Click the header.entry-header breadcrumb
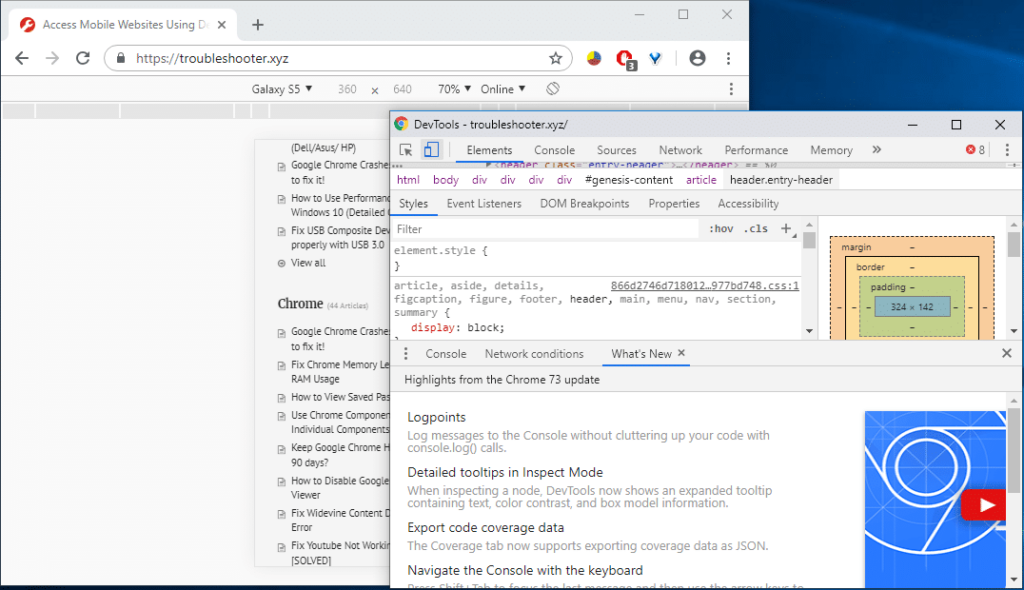 click(781, 180)
